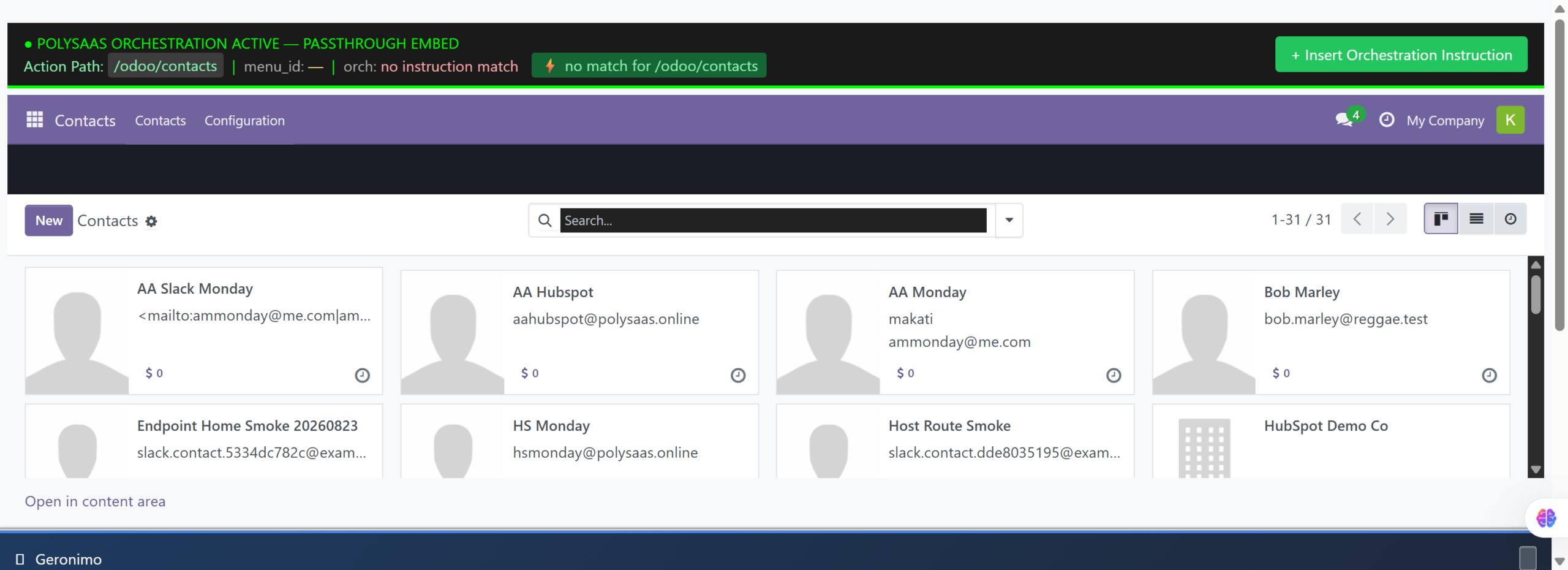
Task: Click the /odoo/contacts action path chip
Action: coord(165,66)
